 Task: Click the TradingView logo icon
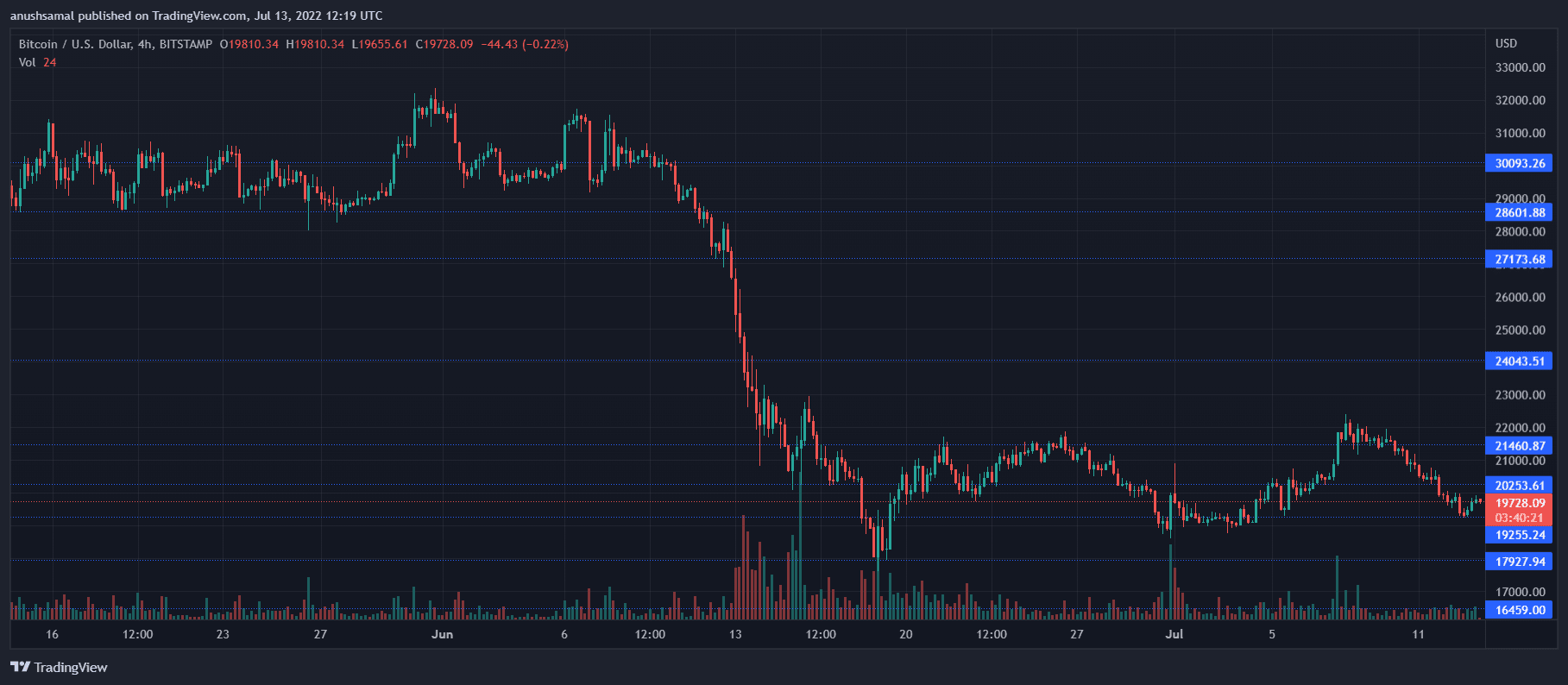coord(20,667)
